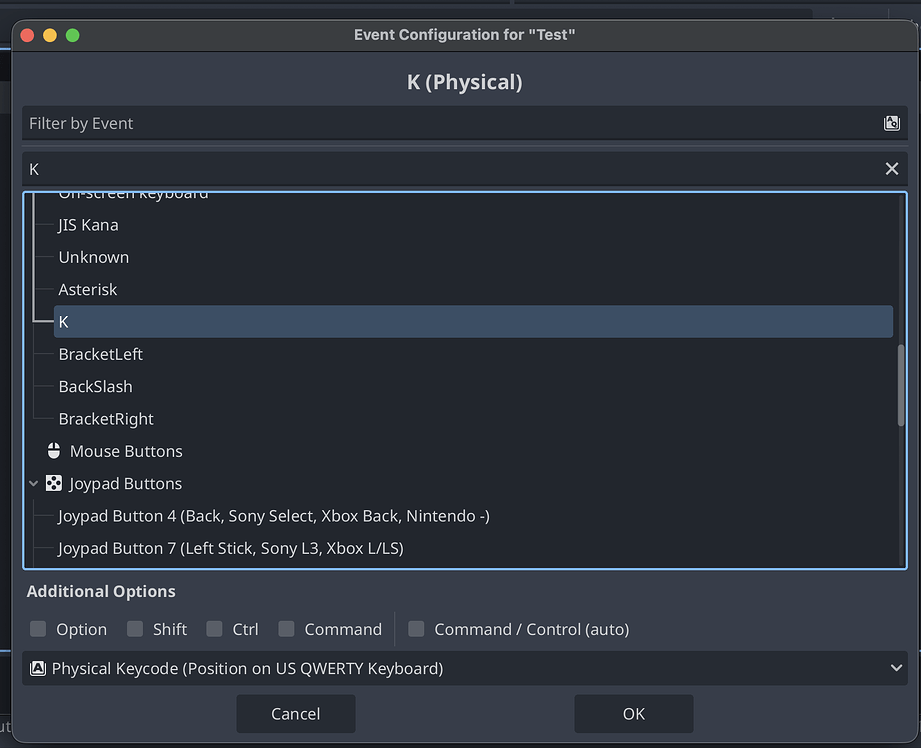Click the keyboard icon on the keycode selector

click(x=37, y=667)
